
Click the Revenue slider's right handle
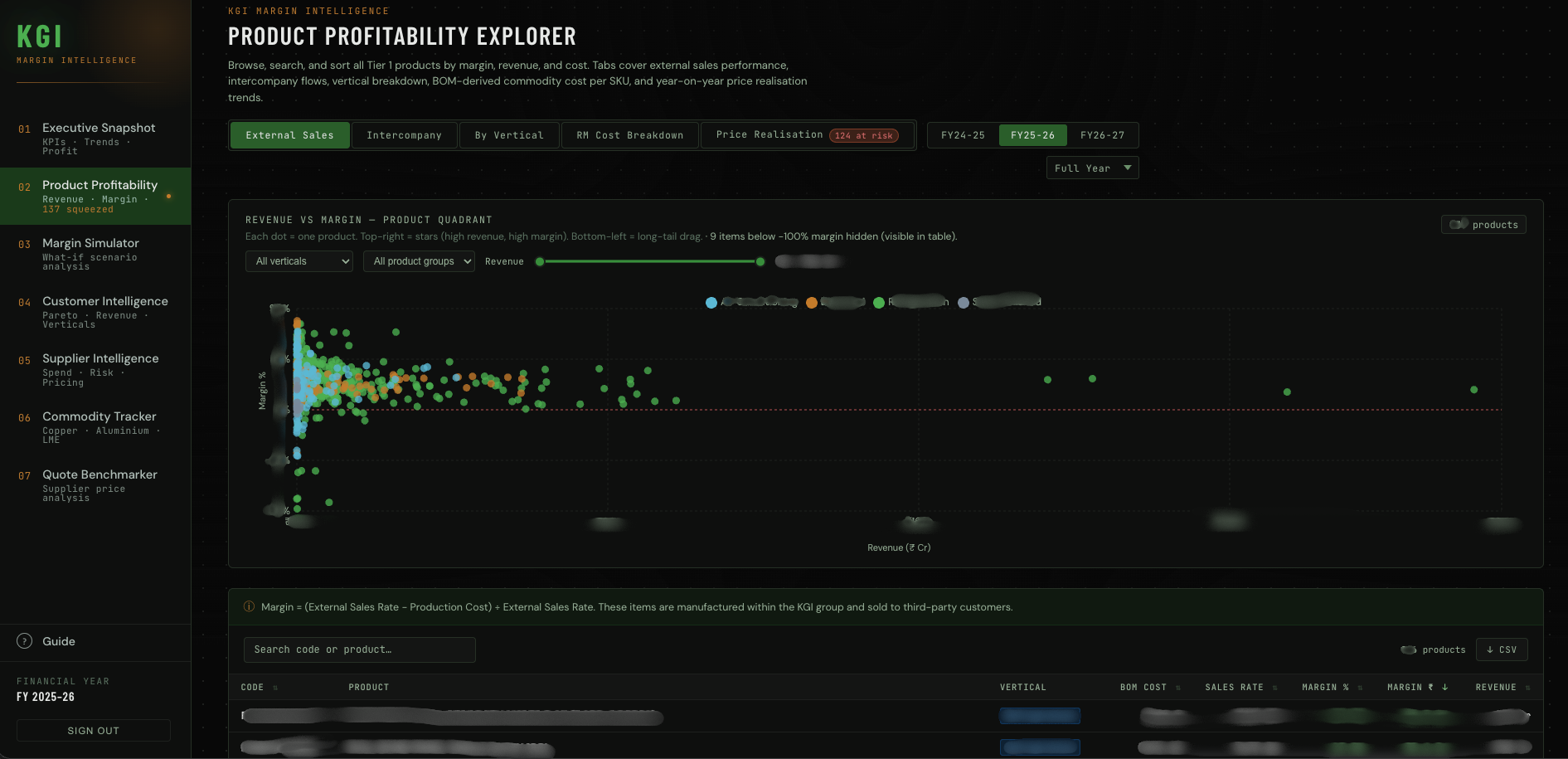(760, 261)
